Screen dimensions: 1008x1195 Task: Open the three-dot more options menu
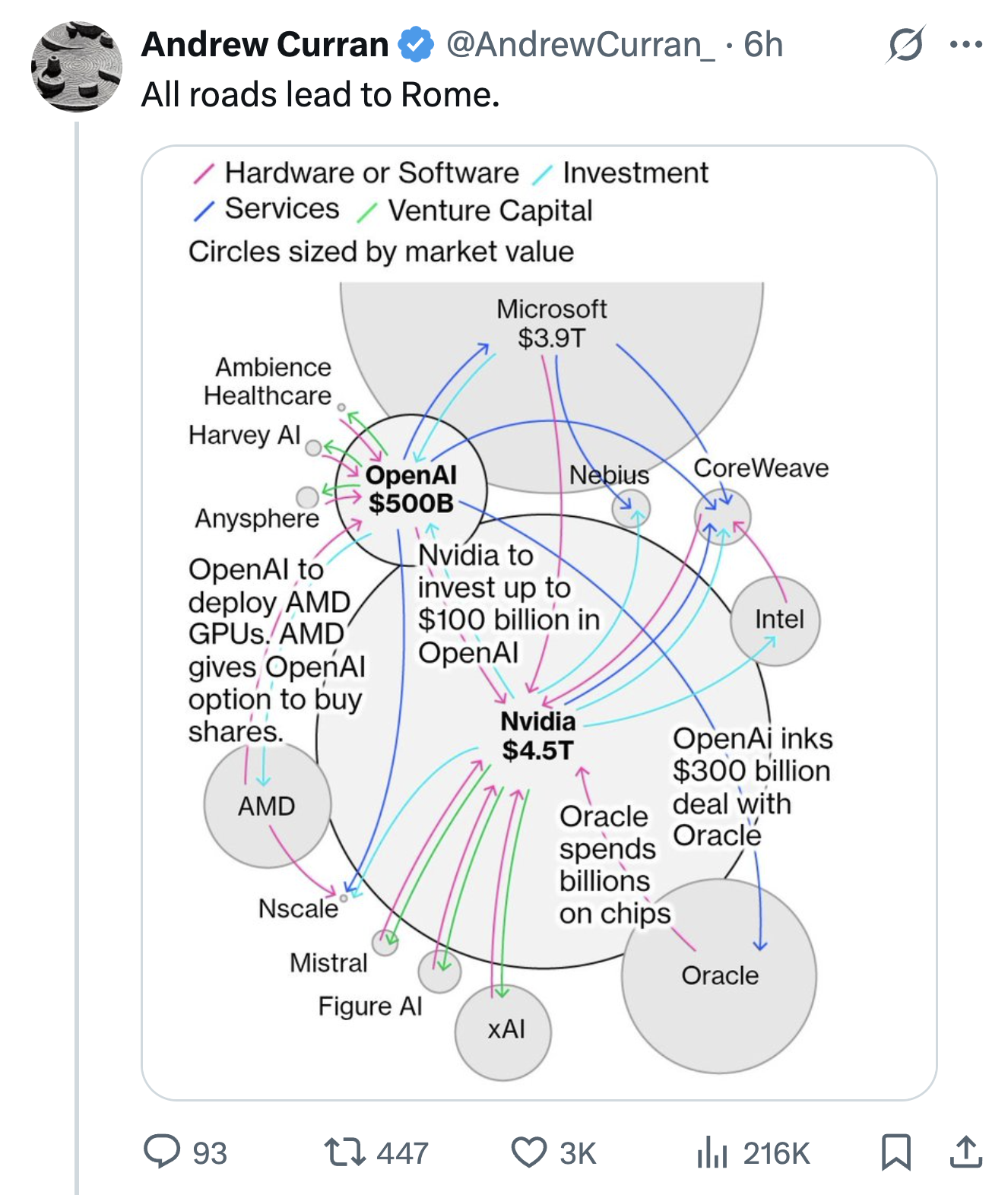(965, 45)
